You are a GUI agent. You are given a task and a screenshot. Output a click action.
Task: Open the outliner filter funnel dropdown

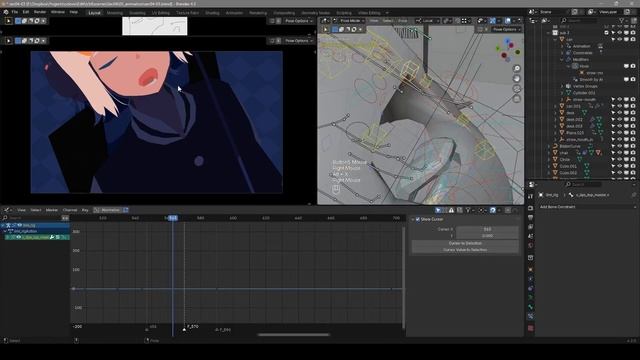click(x=623, y=20)
